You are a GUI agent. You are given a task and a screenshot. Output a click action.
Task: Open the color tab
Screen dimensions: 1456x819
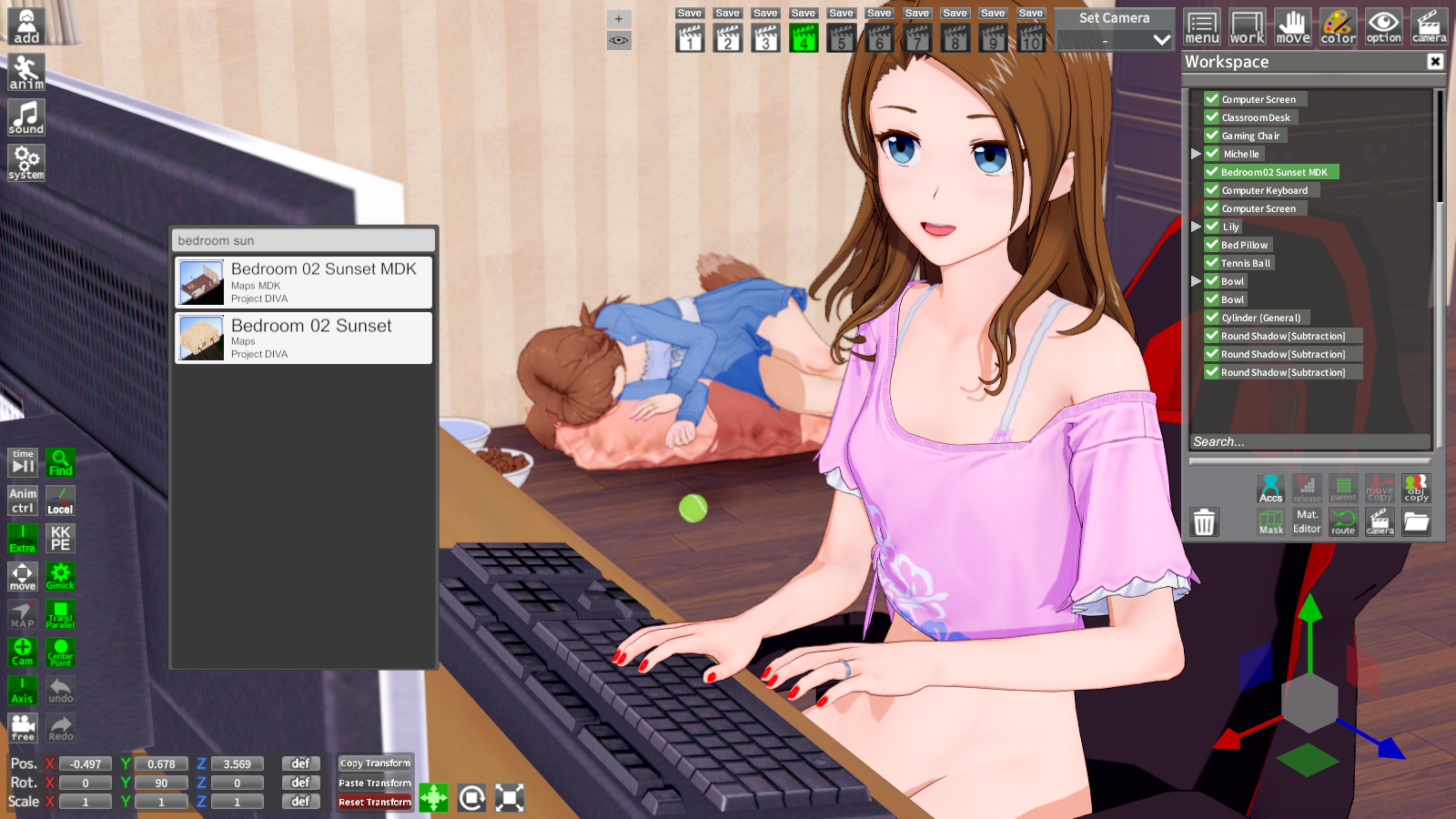1338,26
